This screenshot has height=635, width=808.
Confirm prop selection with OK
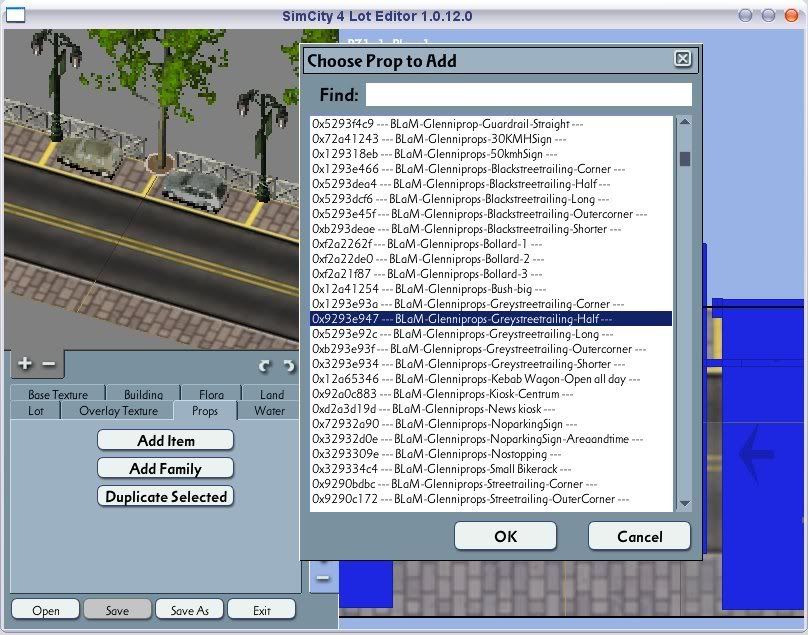pos(506,536)
